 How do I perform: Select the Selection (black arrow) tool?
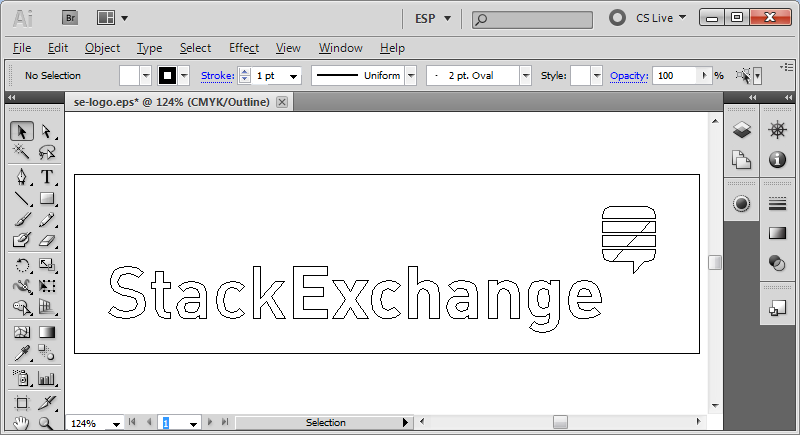coord(21,132)
